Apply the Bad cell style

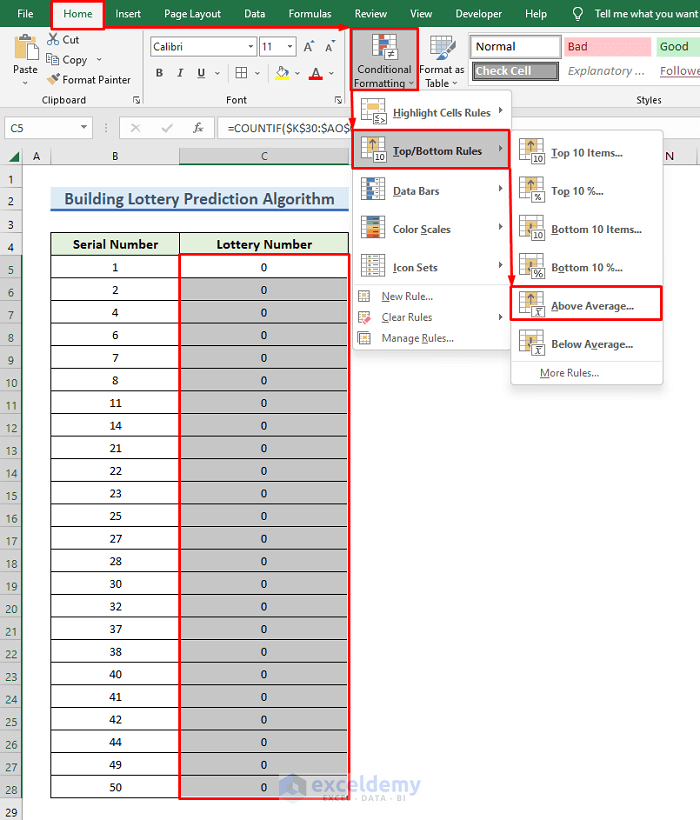pyautogui.click(x=607, y=47)
